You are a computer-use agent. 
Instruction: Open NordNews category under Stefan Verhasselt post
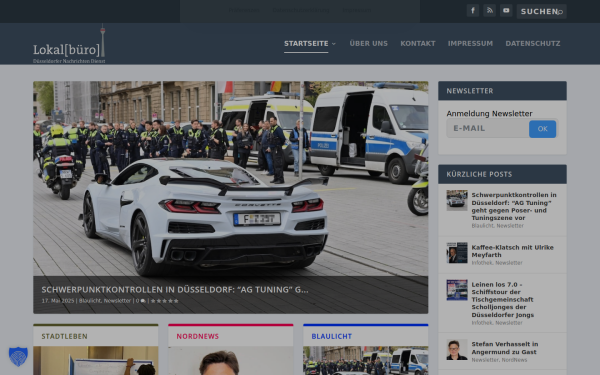(514, 360)
